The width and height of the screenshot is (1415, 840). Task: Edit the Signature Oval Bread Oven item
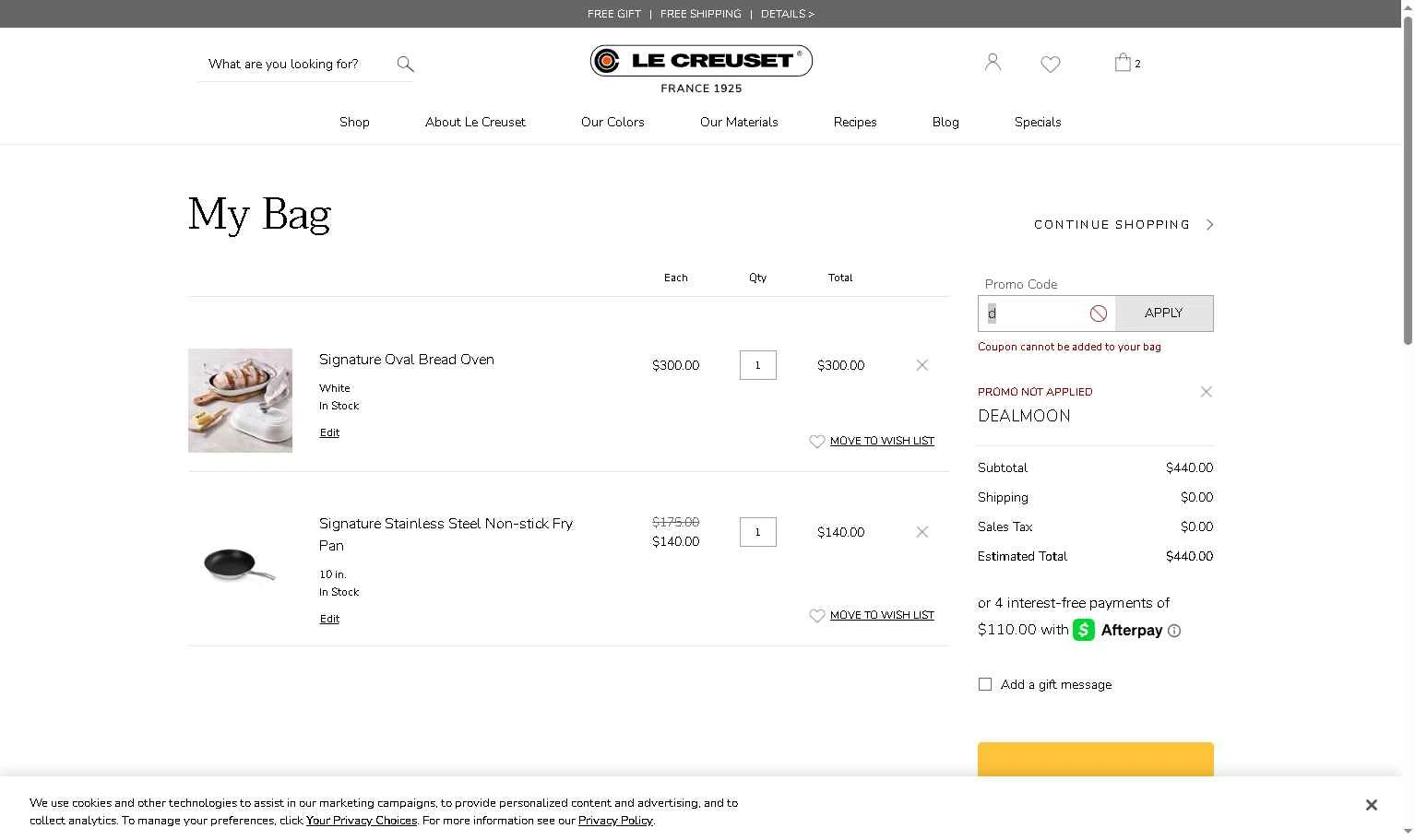tap(329, 432)
